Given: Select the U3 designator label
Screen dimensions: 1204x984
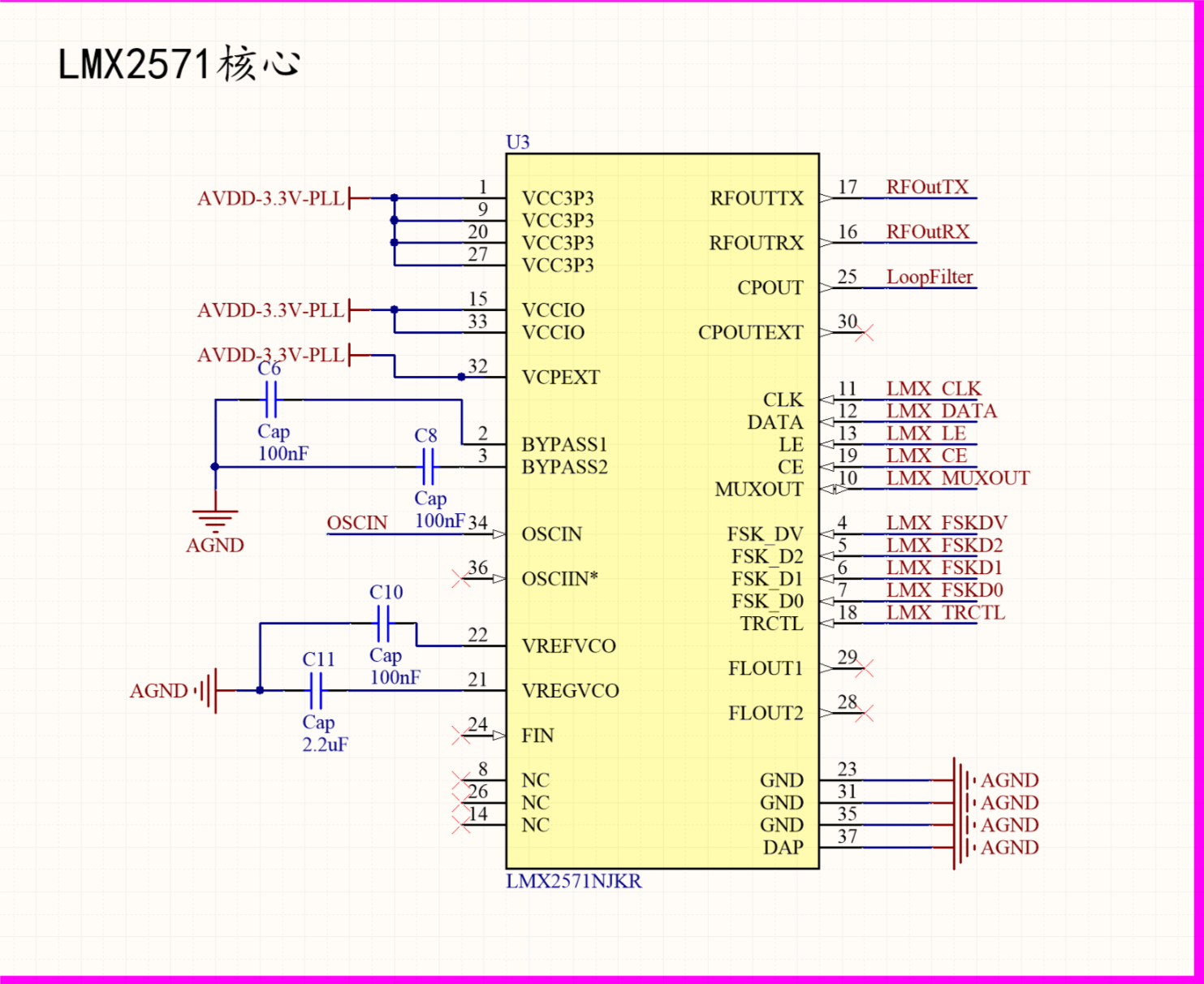Looking at the screenshot, I should point(518,142).
